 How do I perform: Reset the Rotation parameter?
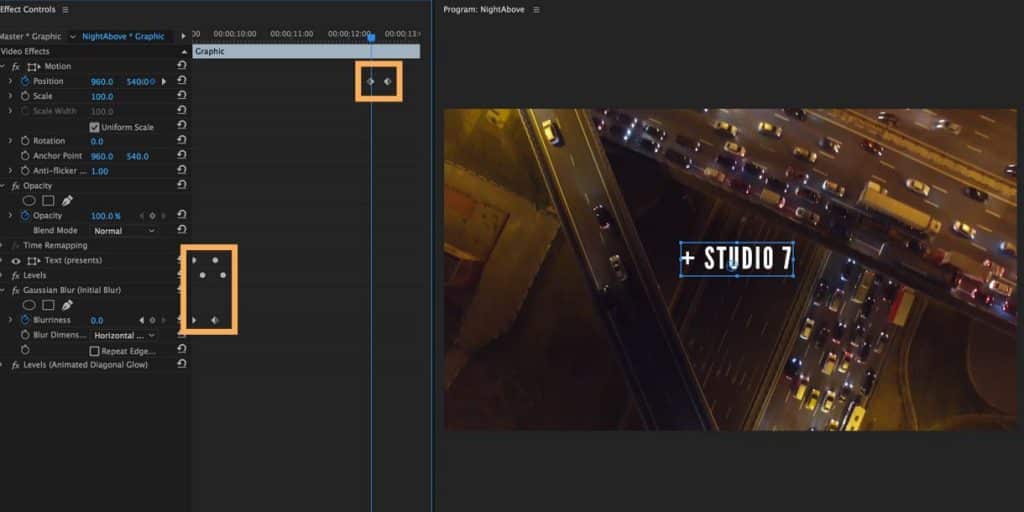[181, 141]
